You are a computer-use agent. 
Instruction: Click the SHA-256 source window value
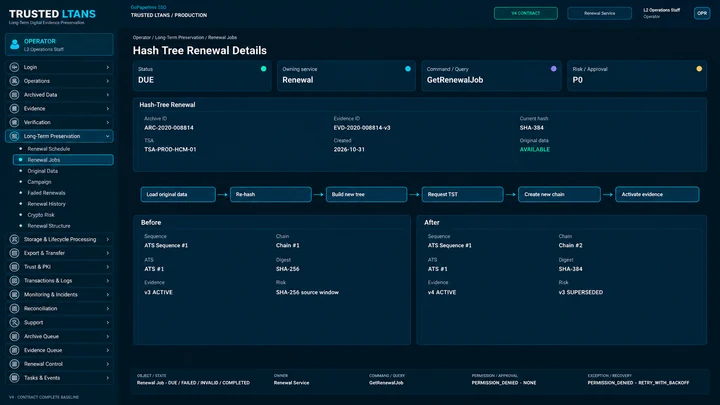[307, 292]
